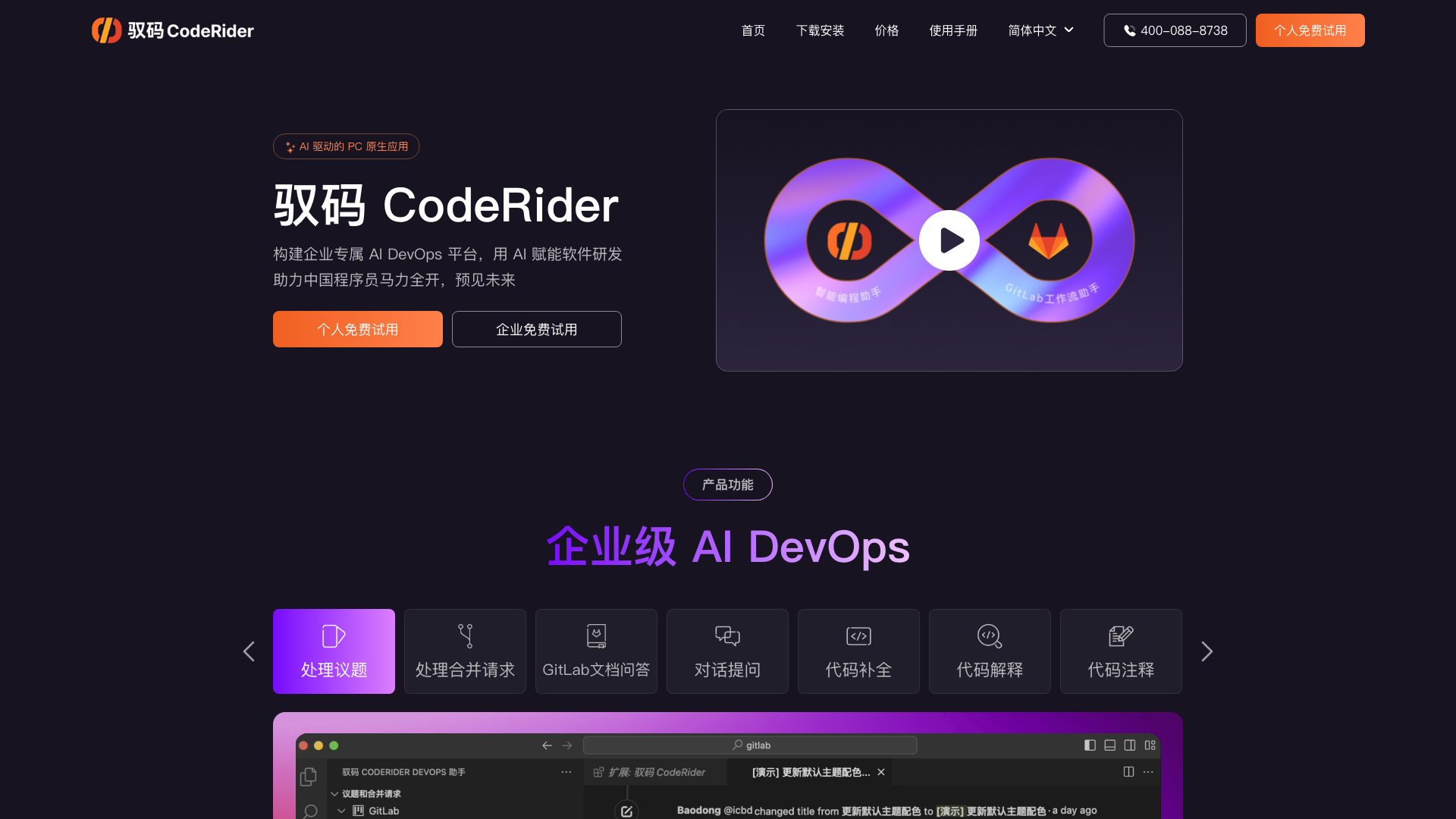Click the 产品功能 pill label
Viewport: 1456px width, 819px height.
[728, 485]
